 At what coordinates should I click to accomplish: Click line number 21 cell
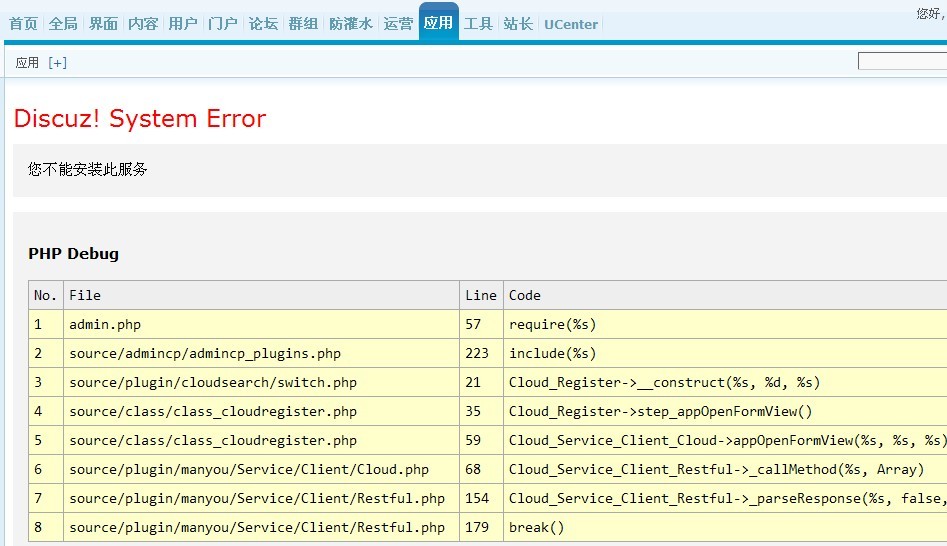(x=481, y=382)
